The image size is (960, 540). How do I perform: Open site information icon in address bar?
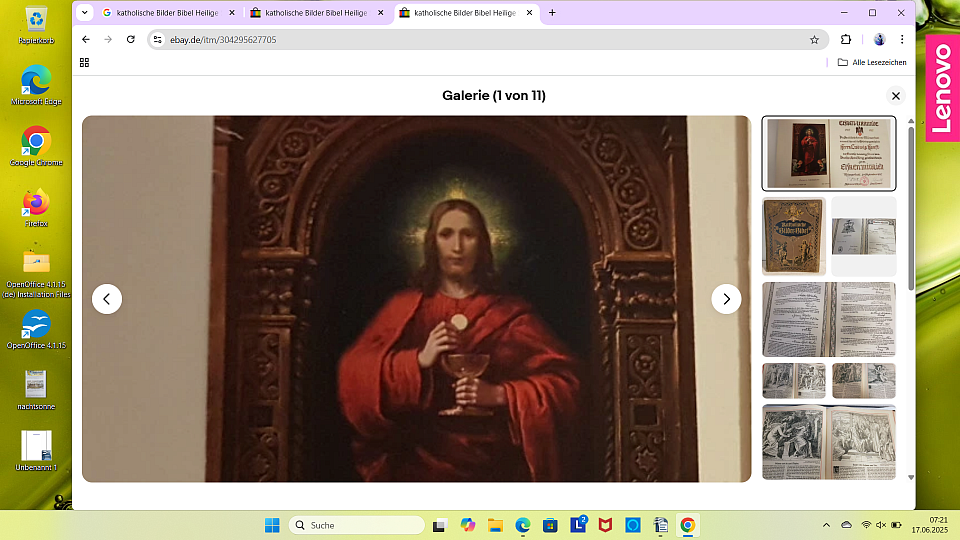pos(158,39)
